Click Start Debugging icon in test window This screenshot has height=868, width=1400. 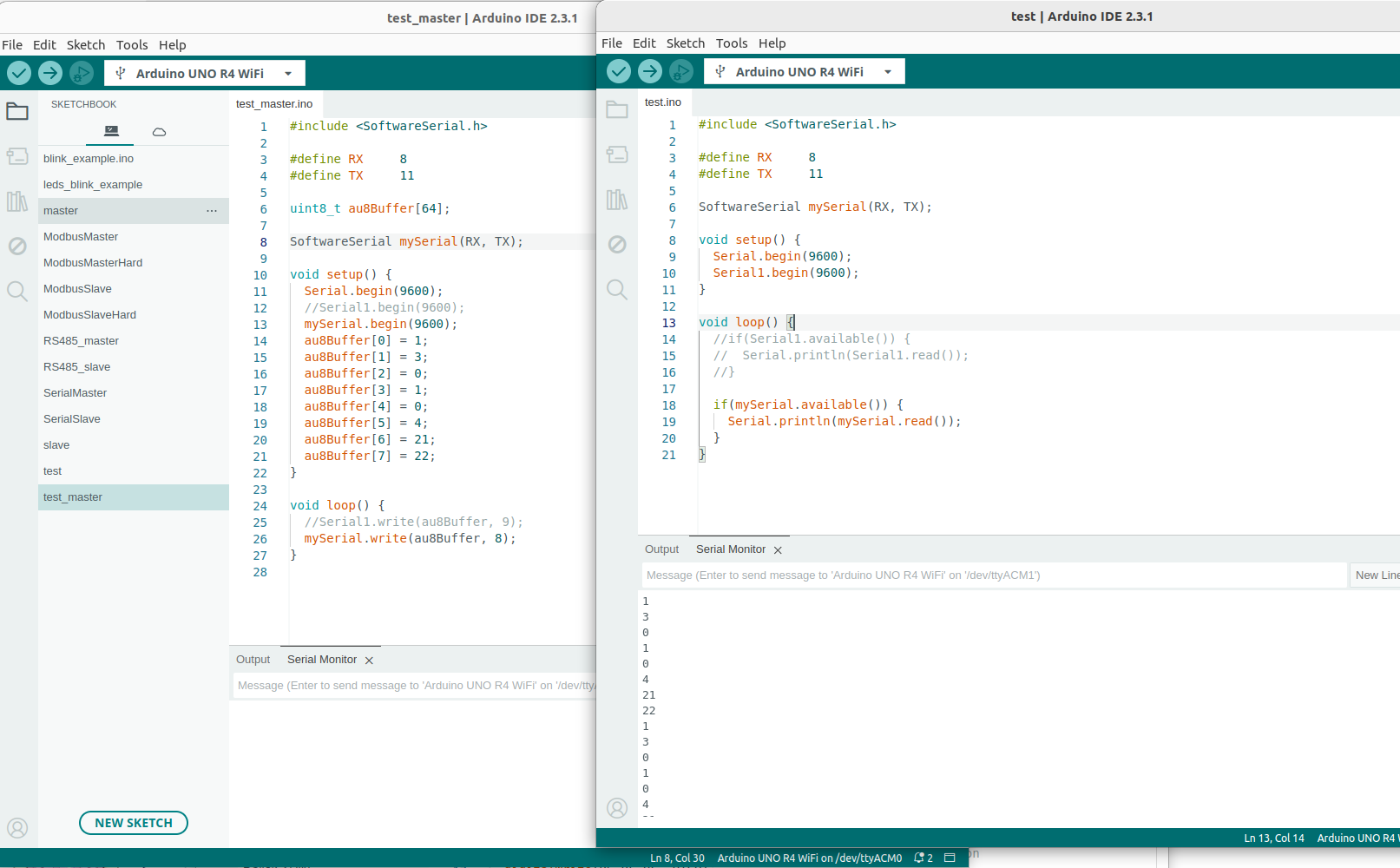(x=681, y=71)
